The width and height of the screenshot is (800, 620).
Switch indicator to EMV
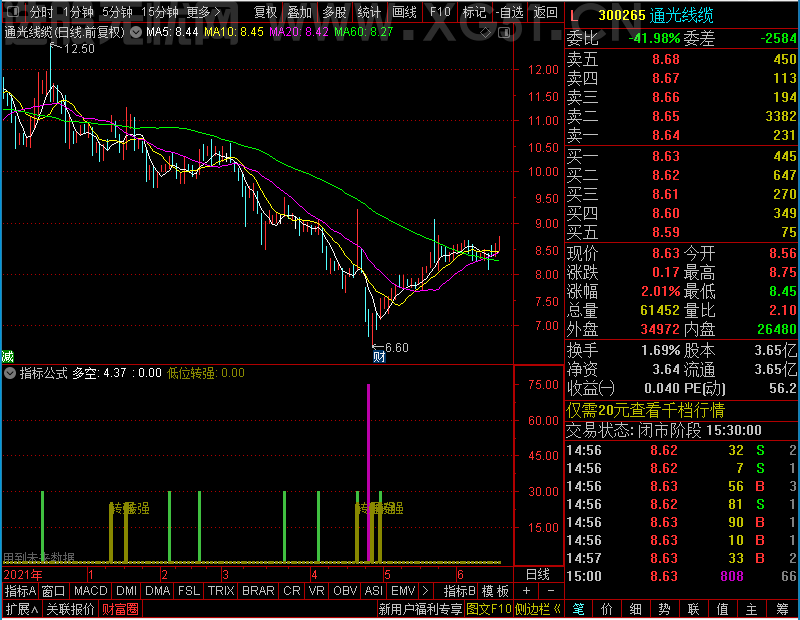(x=404, y=591)
